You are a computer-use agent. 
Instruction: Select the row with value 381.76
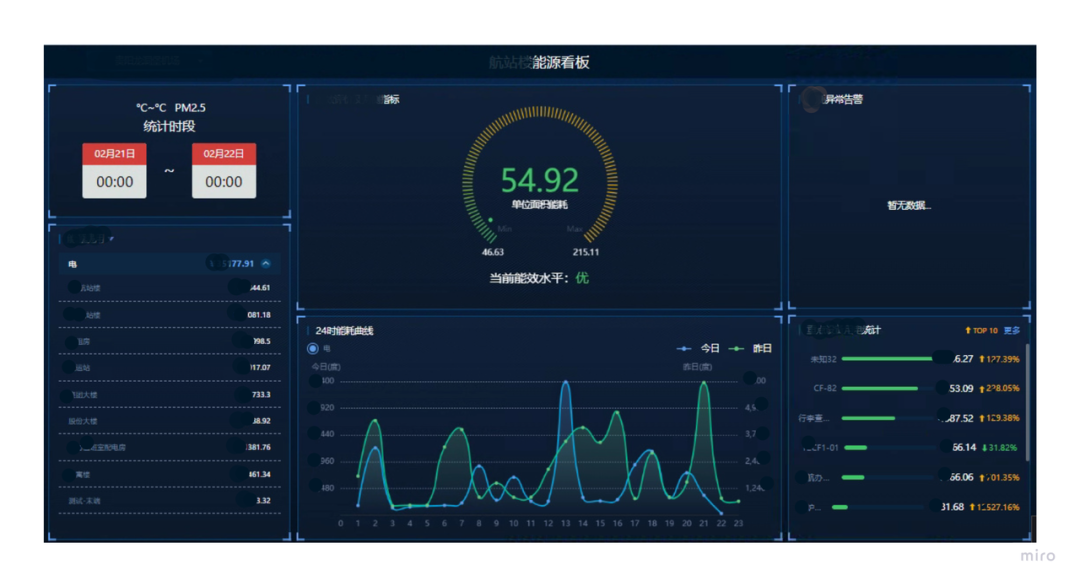click(169, 448)
